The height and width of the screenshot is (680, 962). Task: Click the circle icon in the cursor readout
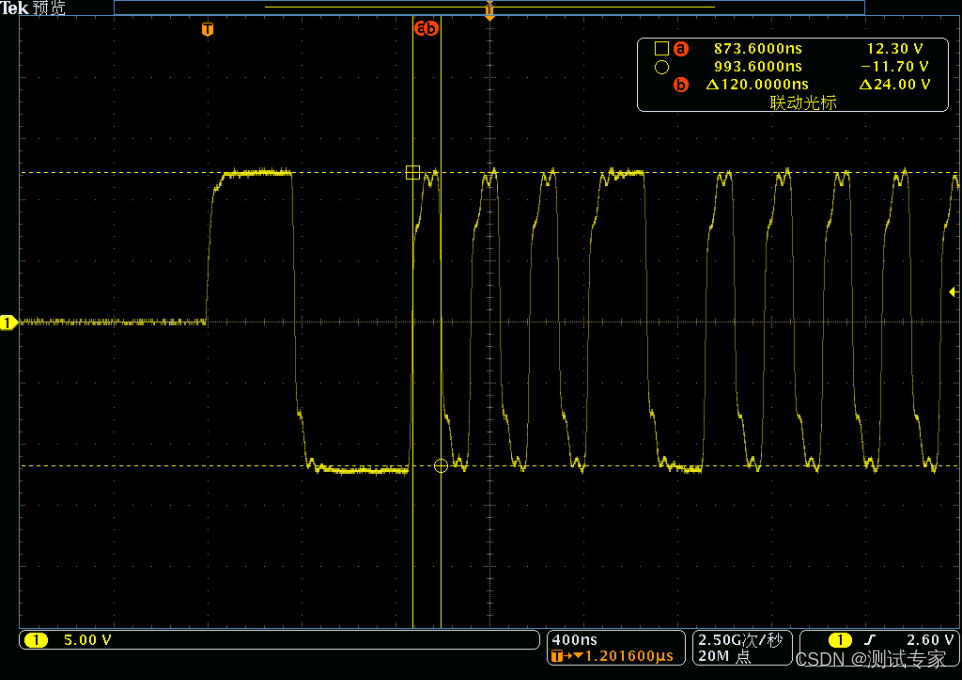[x=661, y=67]
